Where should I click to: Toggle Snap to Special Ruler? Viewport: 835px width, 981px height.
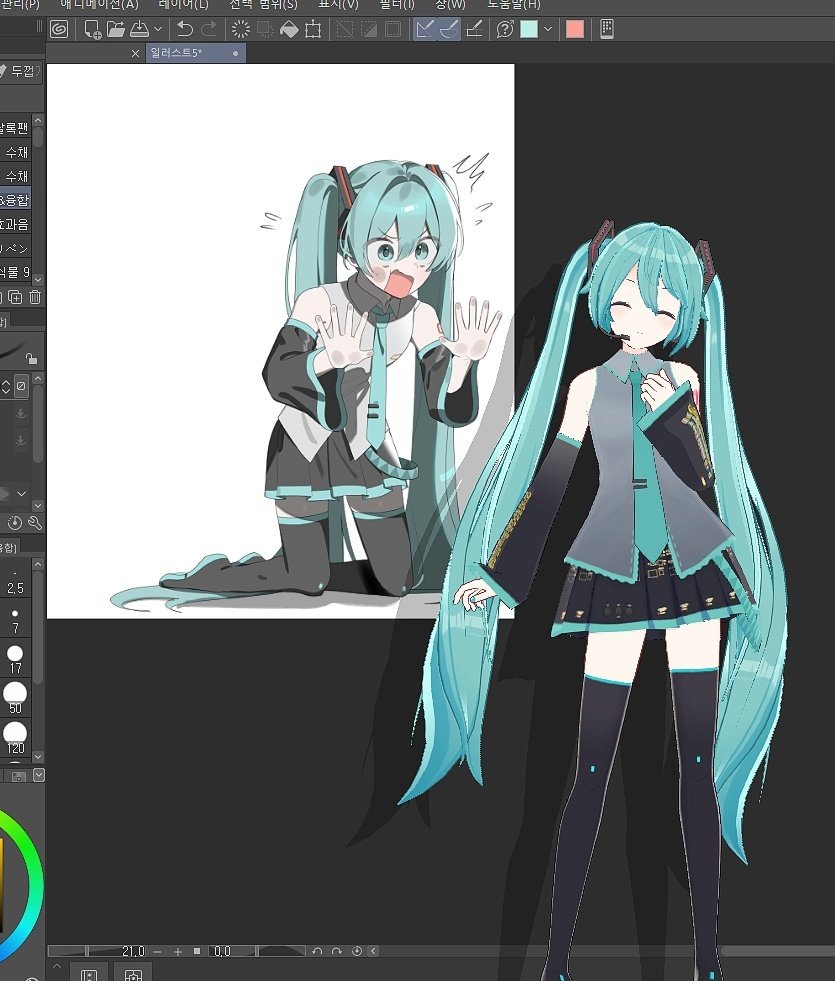(x=449, y=29)
